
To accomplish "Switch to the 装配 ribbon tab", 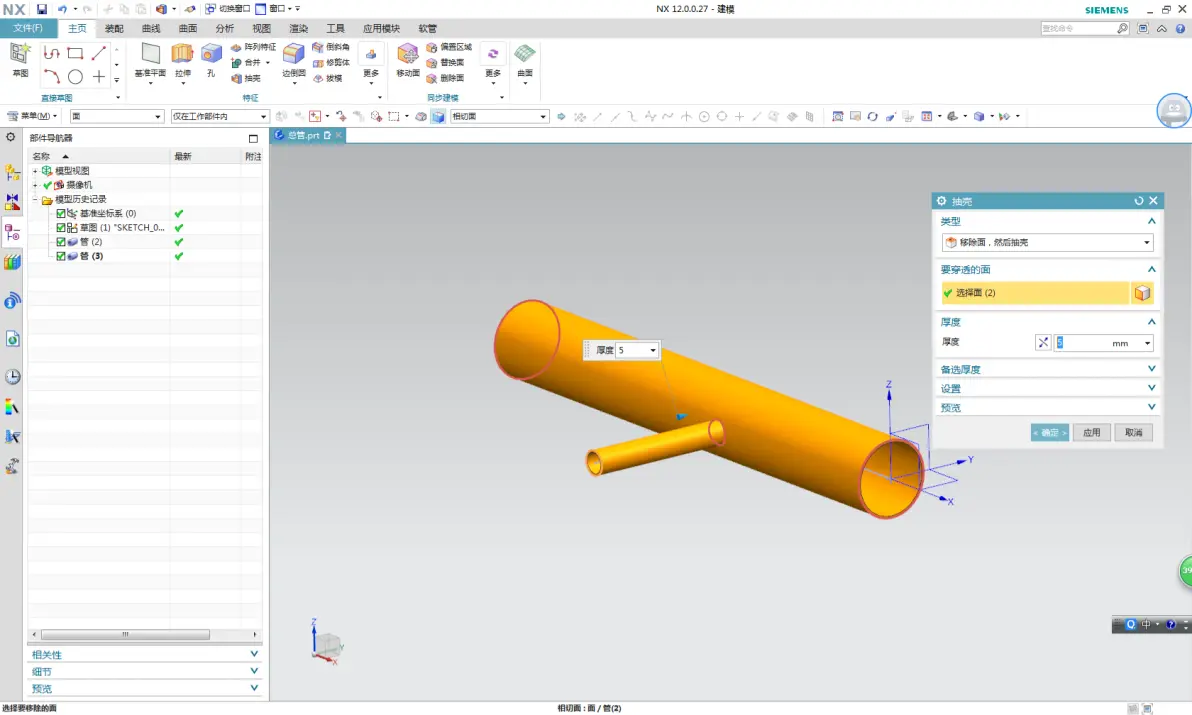I will (x=114, y=28).
